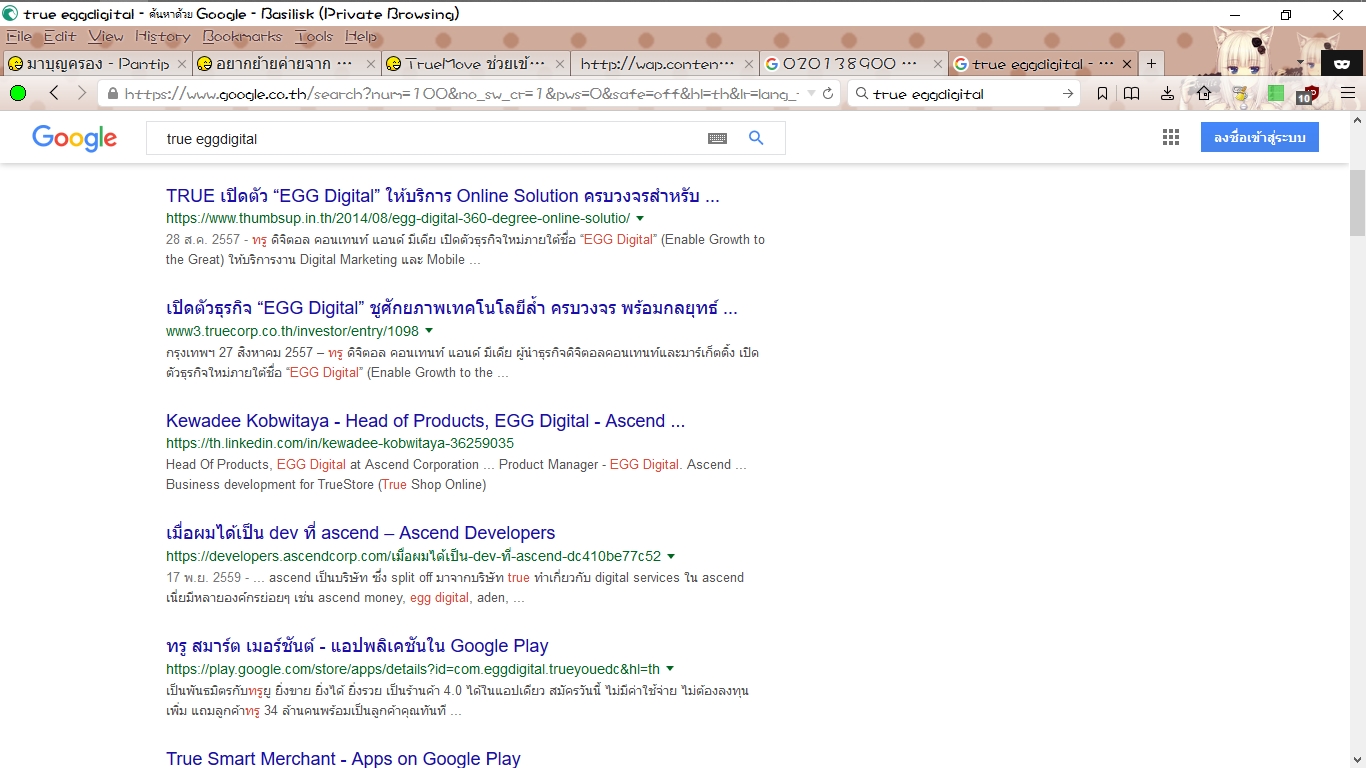The height and width of the screenshot is (768, 1366).
Task: Close the 'มาบุญครอง - Pantip' tab
Action: point(181,64)
